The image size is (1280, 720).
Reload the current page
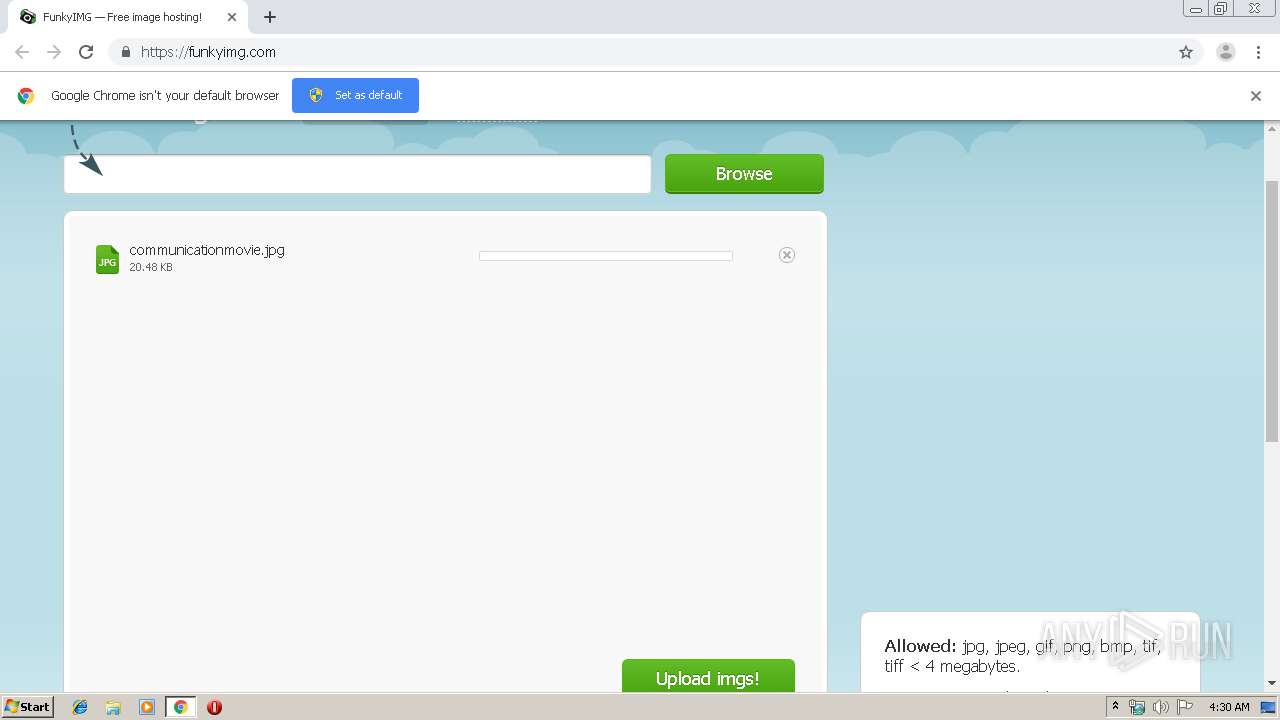(86, 52)
